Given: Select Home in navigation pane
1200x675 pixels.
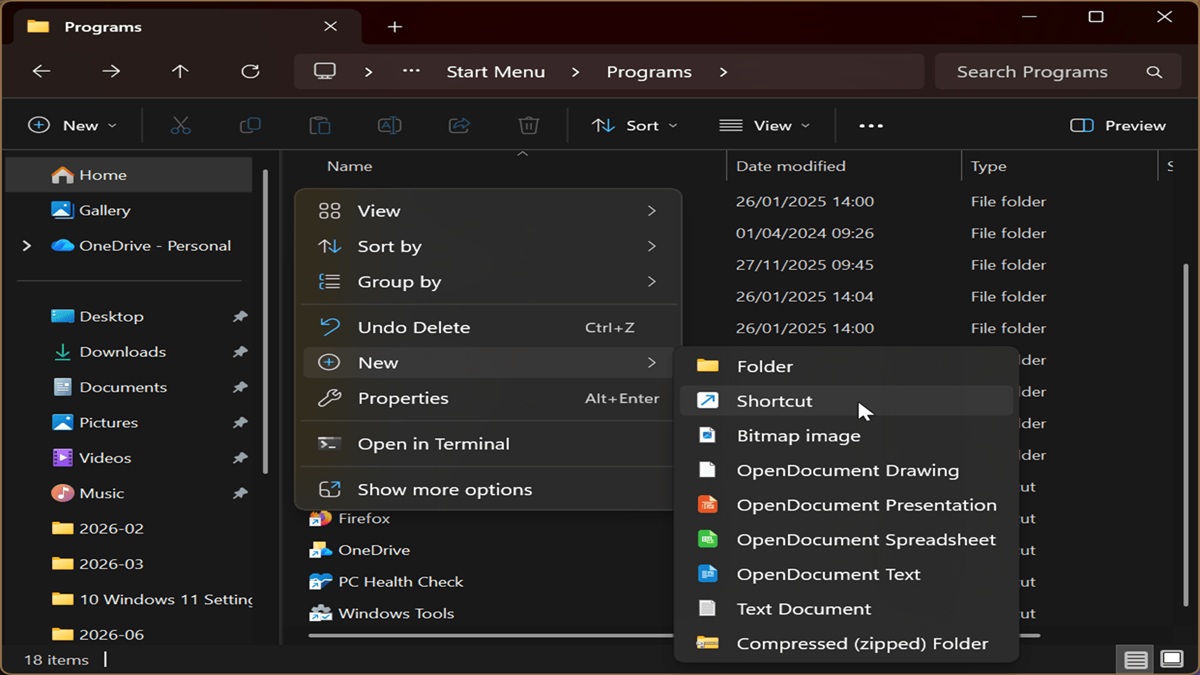Looking at the screenshot, I should tap(130, 175).
